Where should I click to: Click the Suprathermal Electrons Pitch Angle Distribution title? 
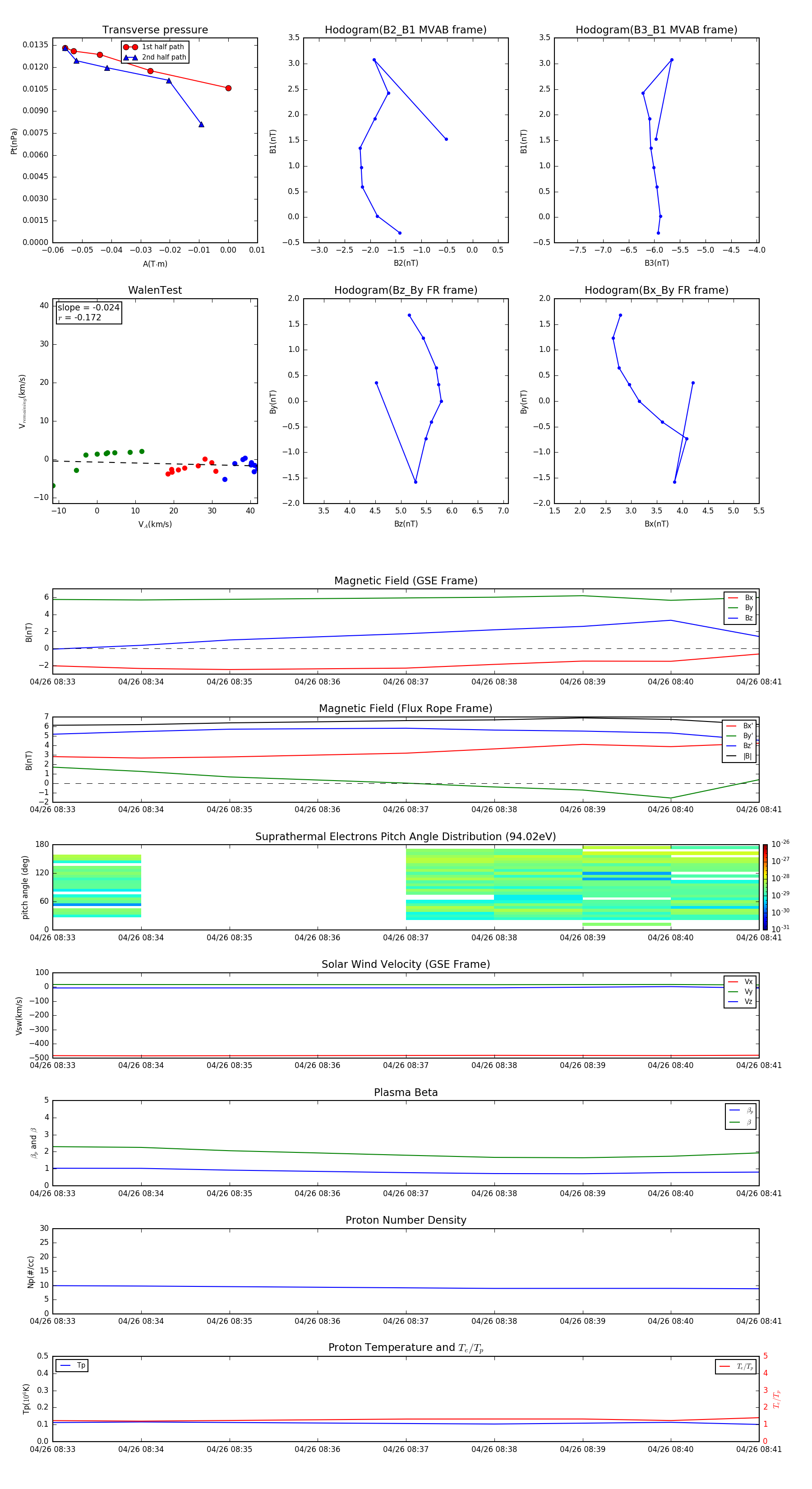tap(406, 837)
